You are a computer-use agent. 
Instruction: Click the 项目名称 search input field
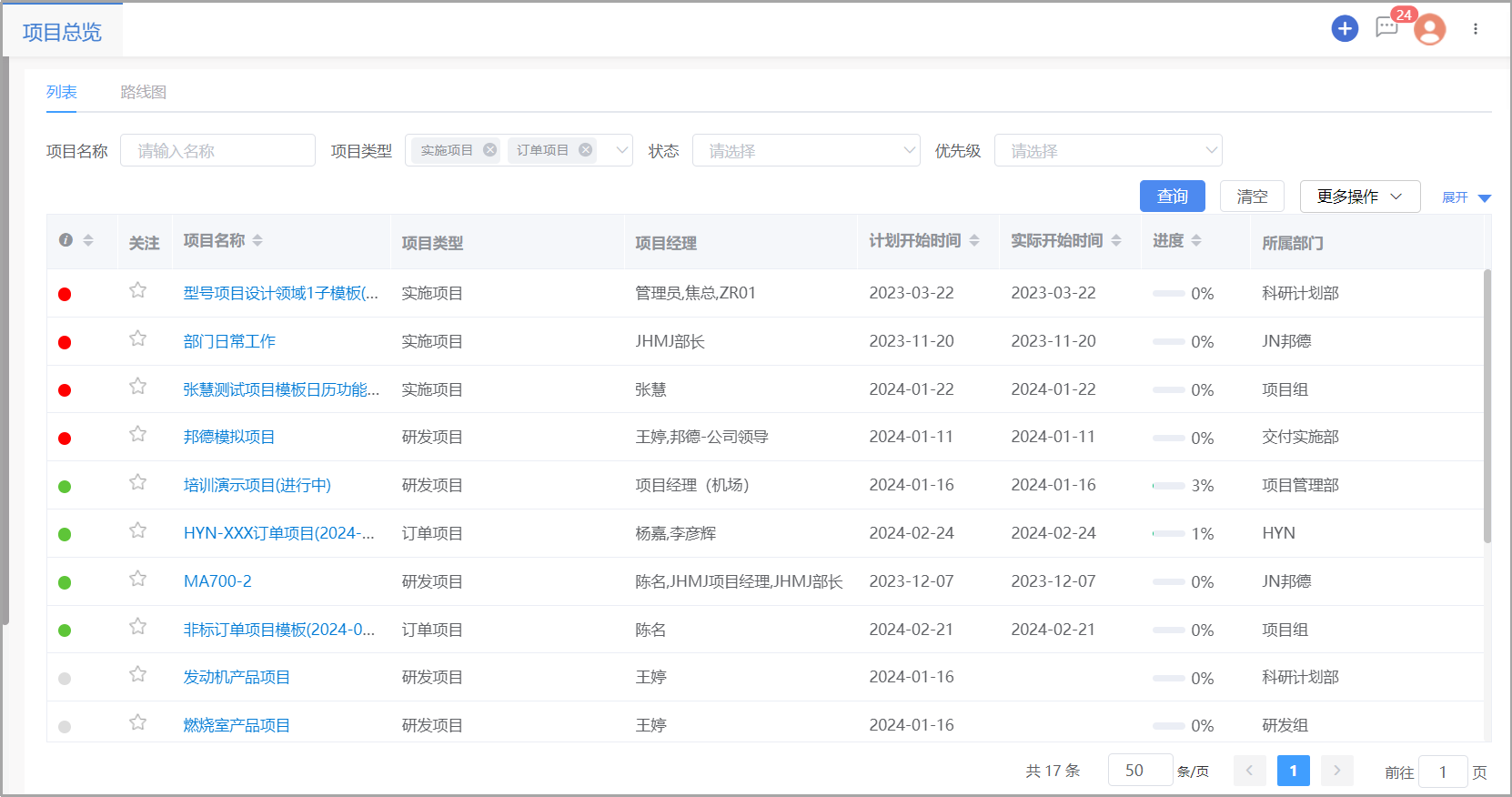point(217,150)
